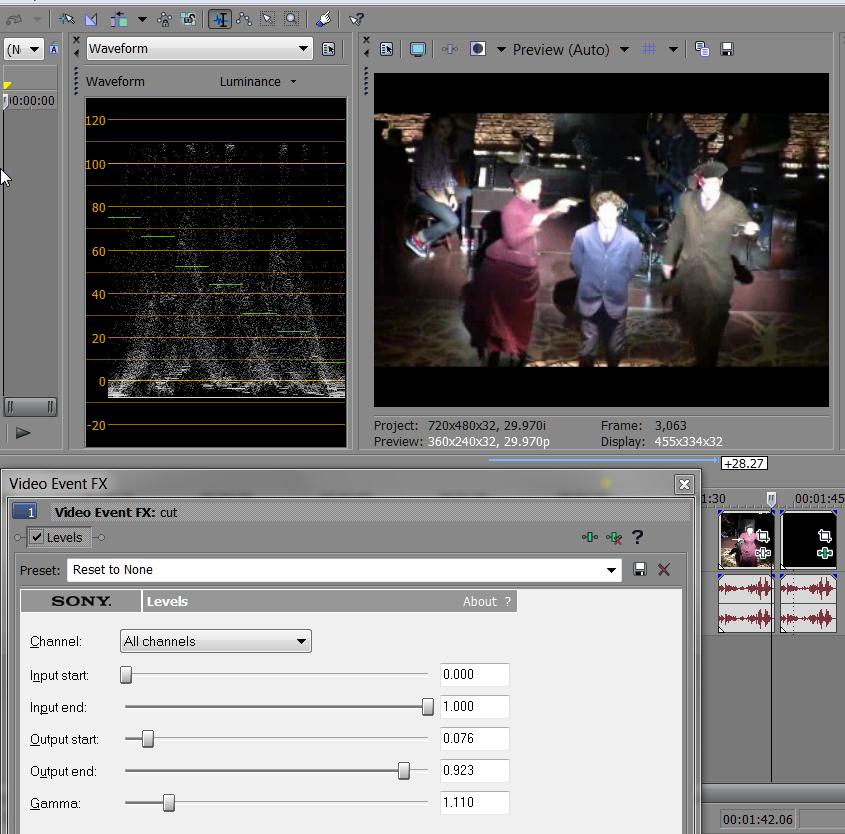The height and width of the screenshot is (834, 845).
Task: Uncheck the Levels effect checkbox
Action: point(37,537)
